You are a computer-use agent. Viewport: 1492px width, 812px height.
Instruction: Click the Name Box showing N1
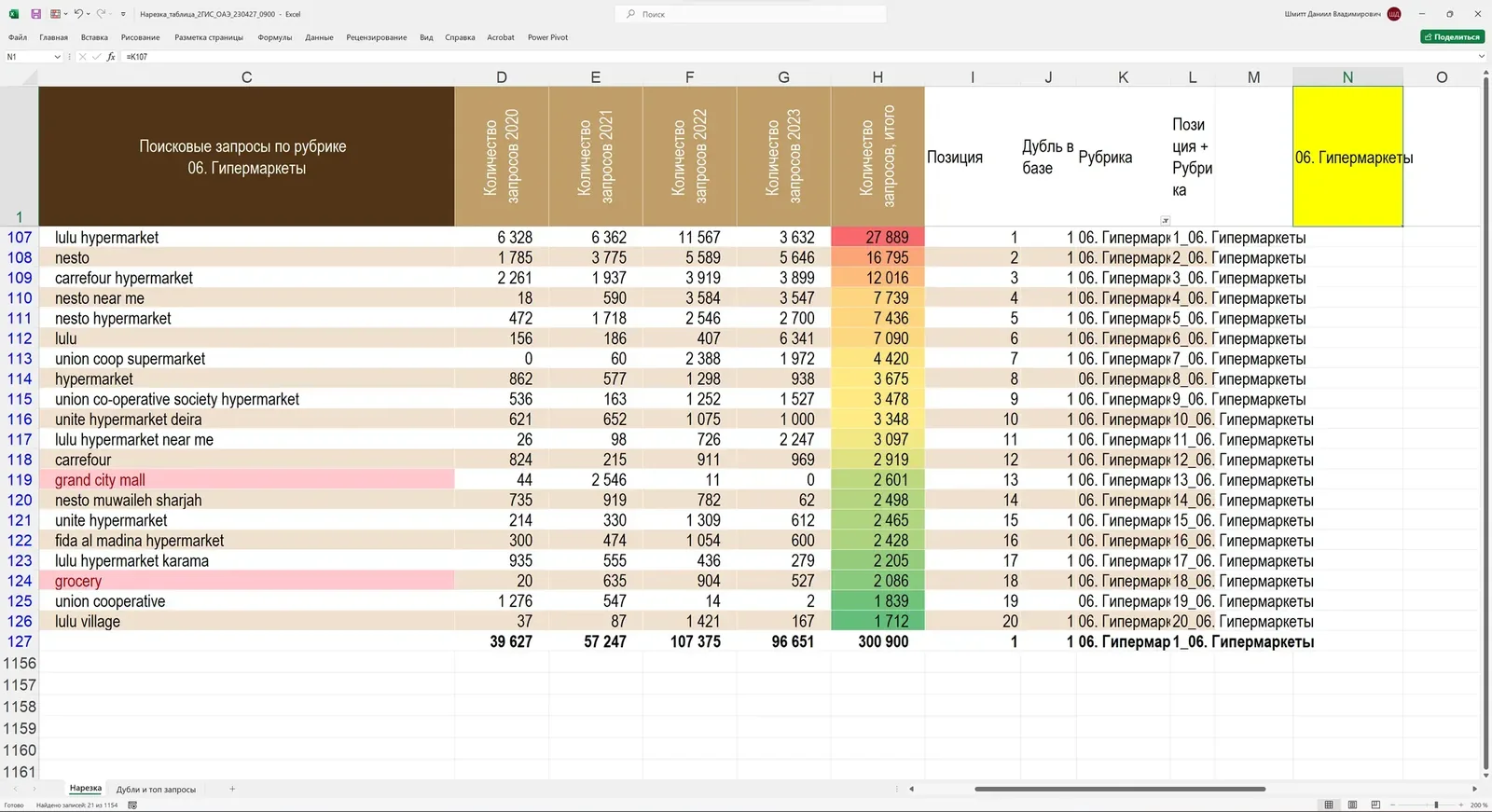click(x=28, y=57)
